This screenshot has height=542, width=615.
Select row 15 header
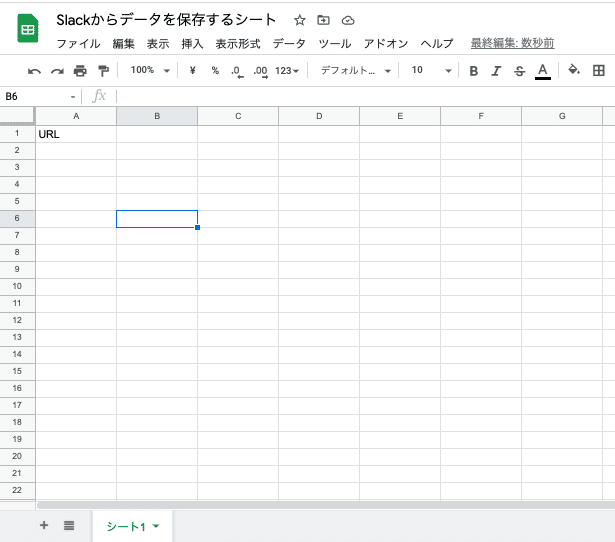(17, 372)
